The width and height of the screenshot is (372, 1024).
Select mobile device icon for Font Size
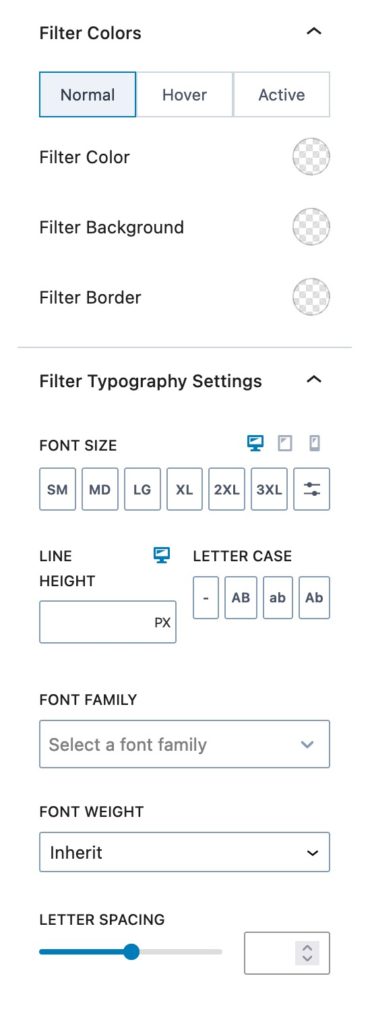pos(315,444)
